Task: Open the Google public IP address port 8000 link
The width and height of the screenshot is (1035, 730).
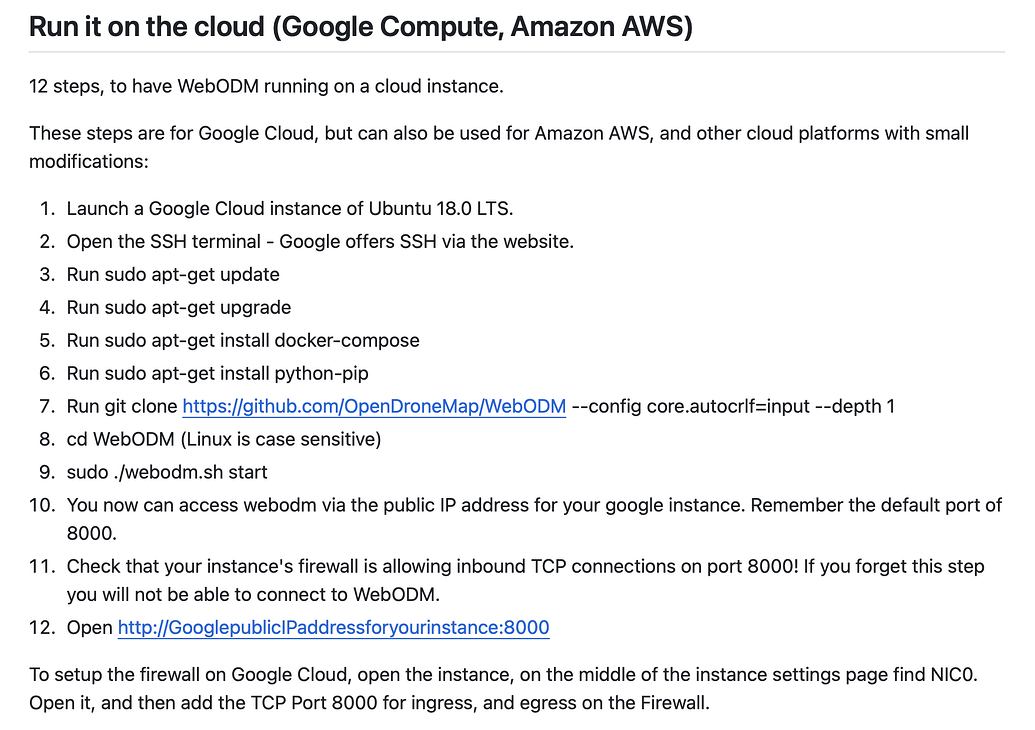Action: (333, 628)
